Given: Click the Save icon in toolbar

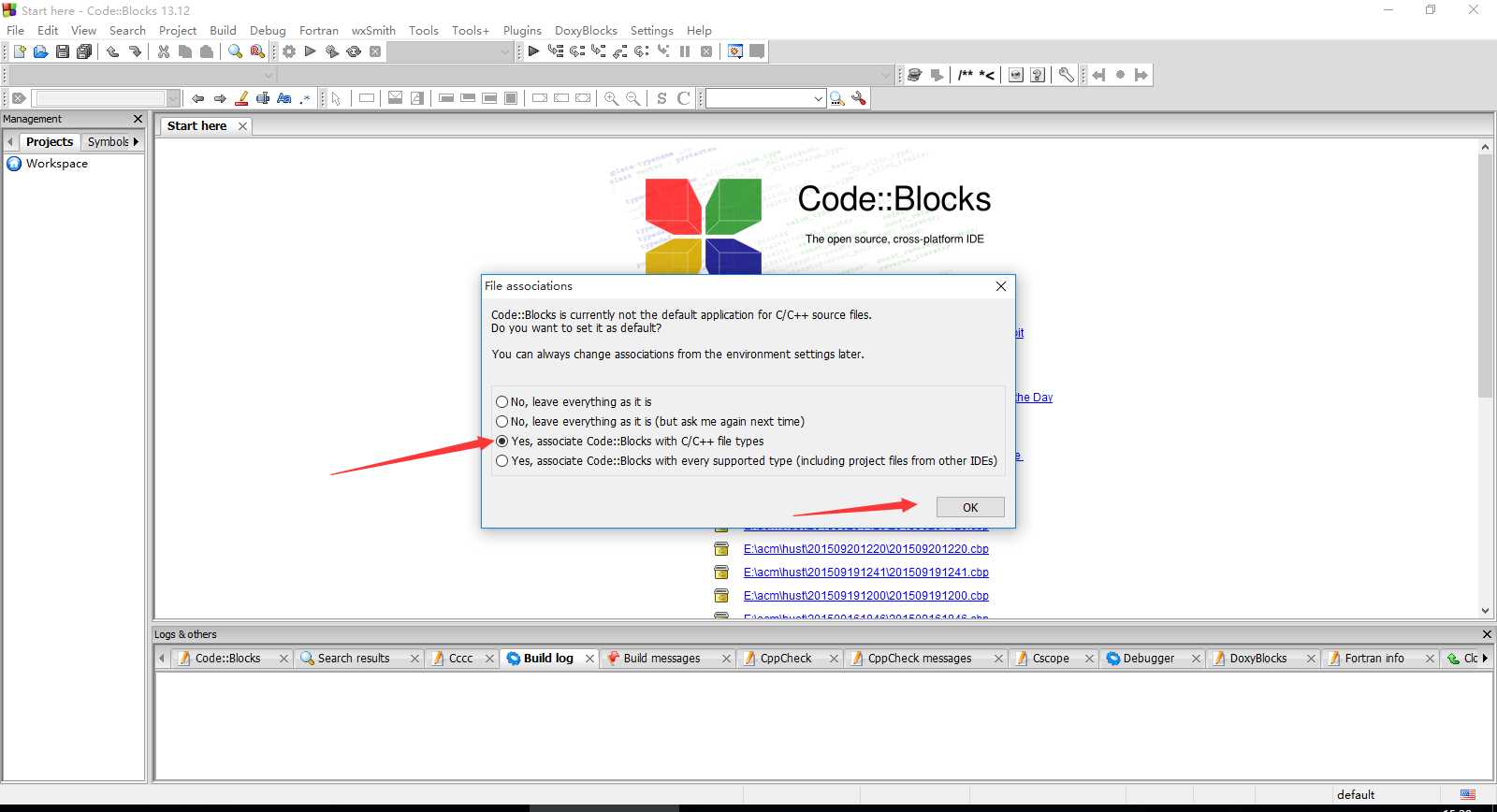Looking at the screenshot, I should (63, 51).
